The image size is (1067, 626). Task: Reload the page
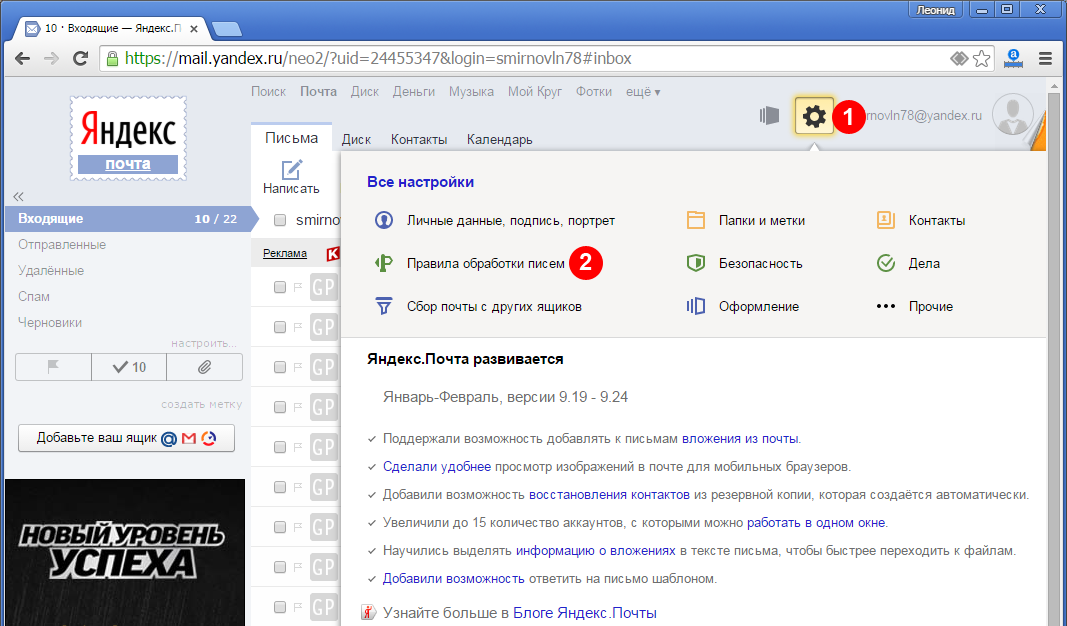(80, 59)
